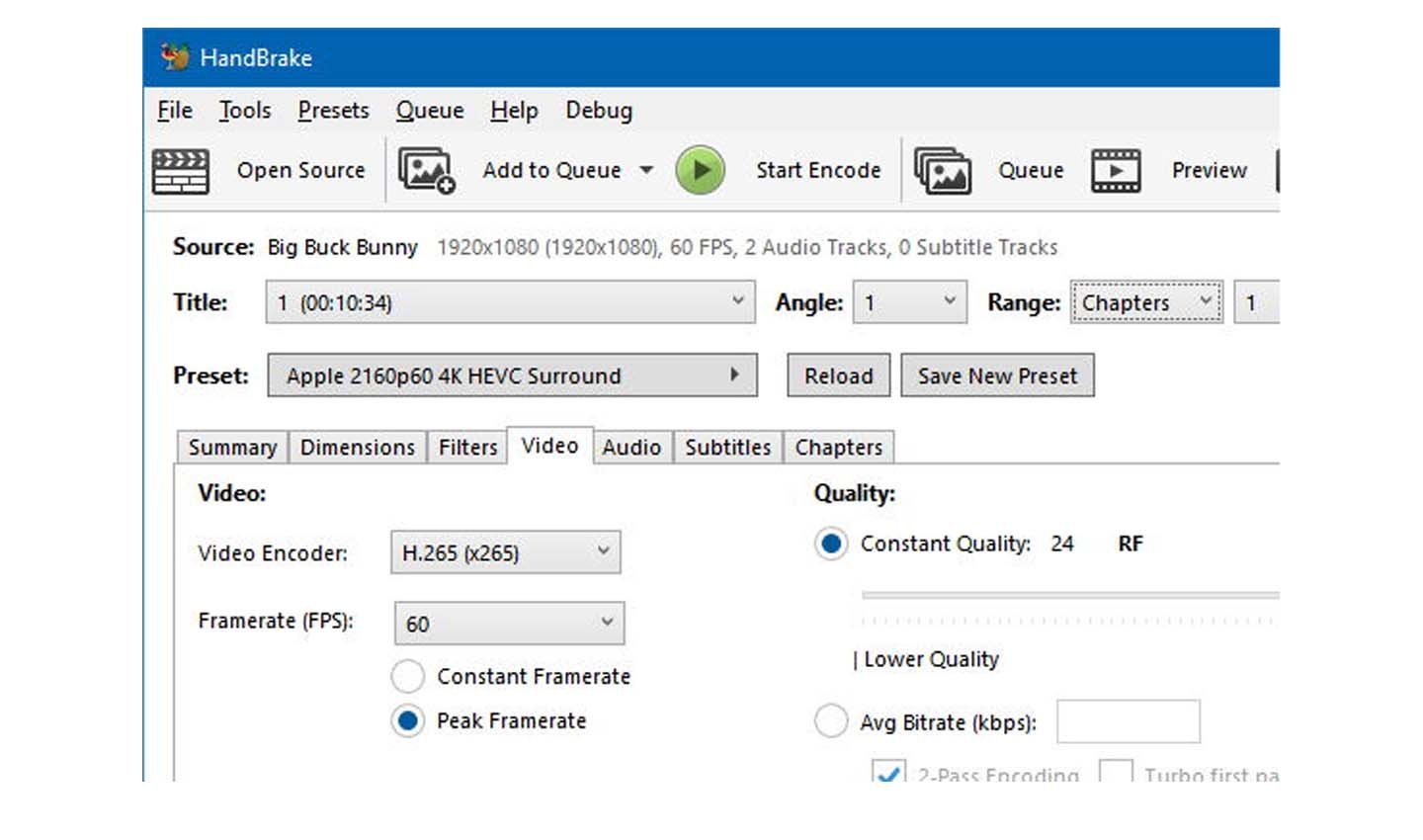Click the Avg Bitrate input field
The image size is (1423, 840).
pos(1129,721)
